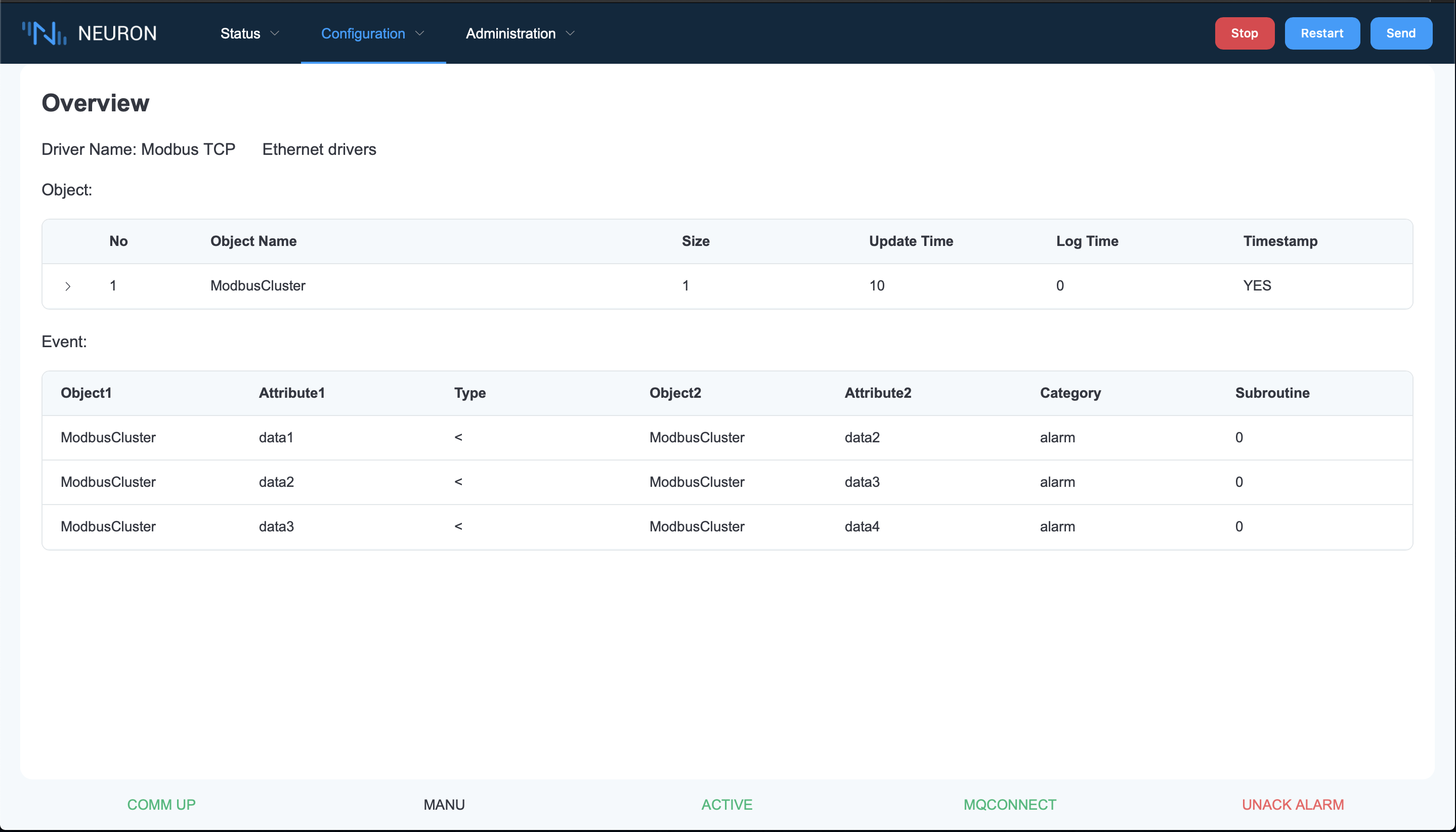The height and width of the screenshot is (832, 1456).
Task: Click the Category column header
Action: click(1070, 393)
